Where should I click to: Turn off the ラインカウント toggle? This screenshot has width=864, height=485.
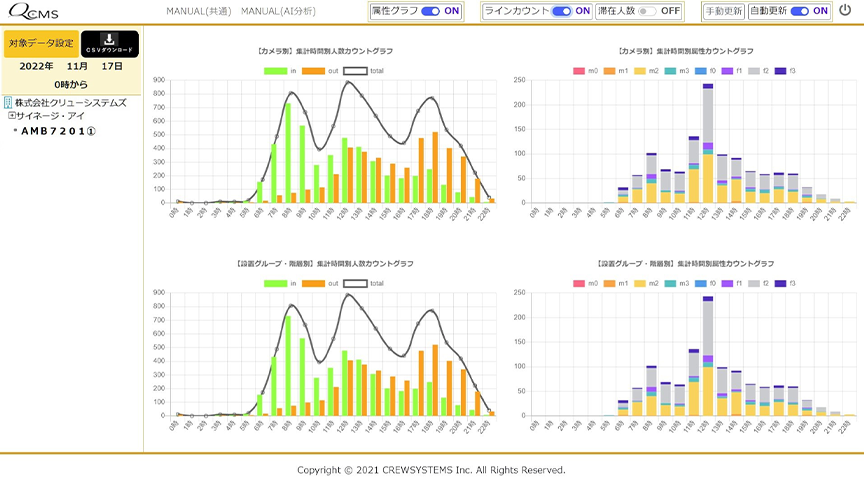(x=561, y=11)
